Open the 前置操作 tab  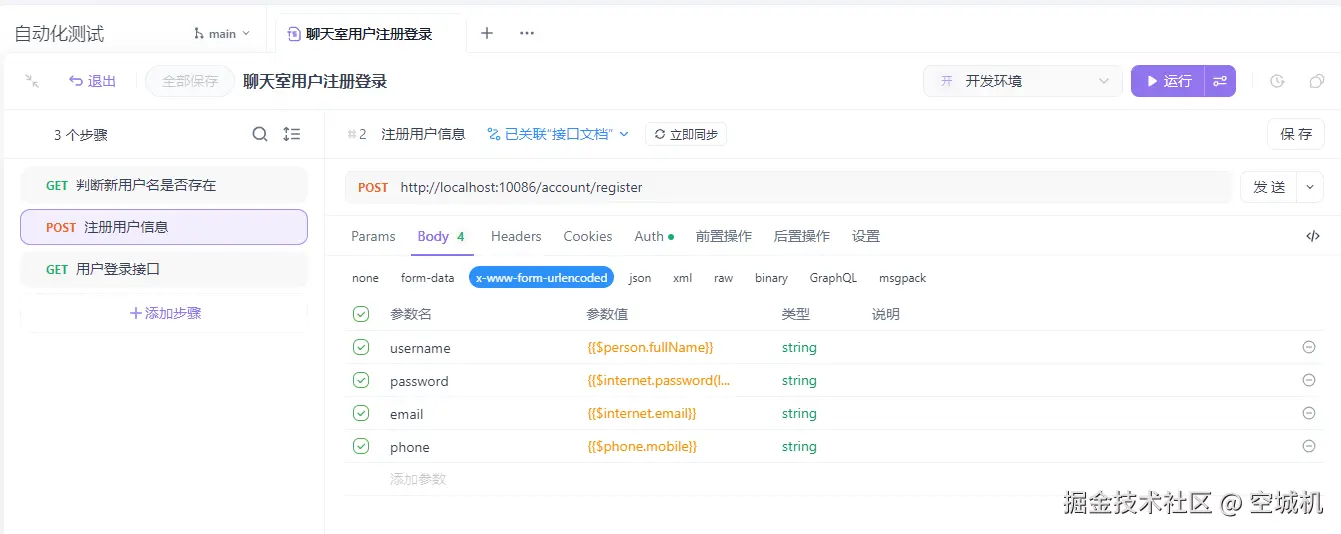(x=724, y=236)
